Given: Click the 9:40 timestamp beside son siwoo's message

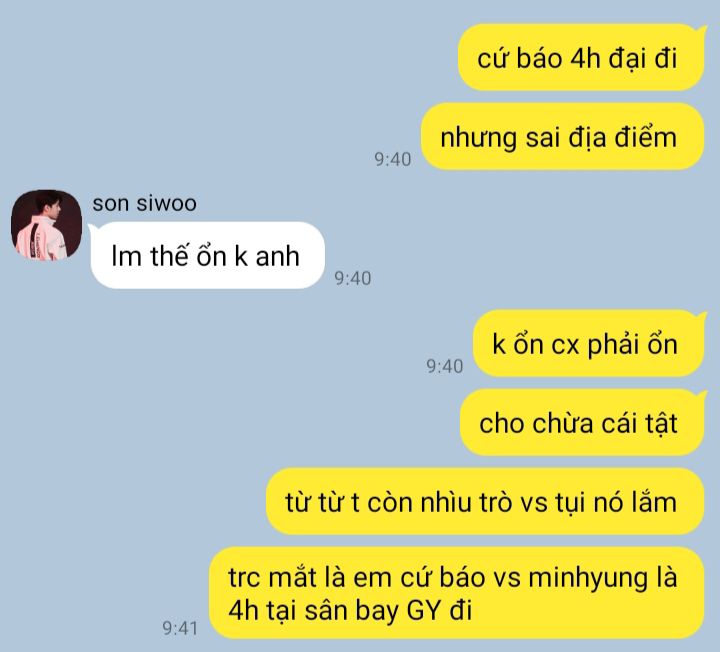Looking at the screenshot, I should tap(353, 278).
